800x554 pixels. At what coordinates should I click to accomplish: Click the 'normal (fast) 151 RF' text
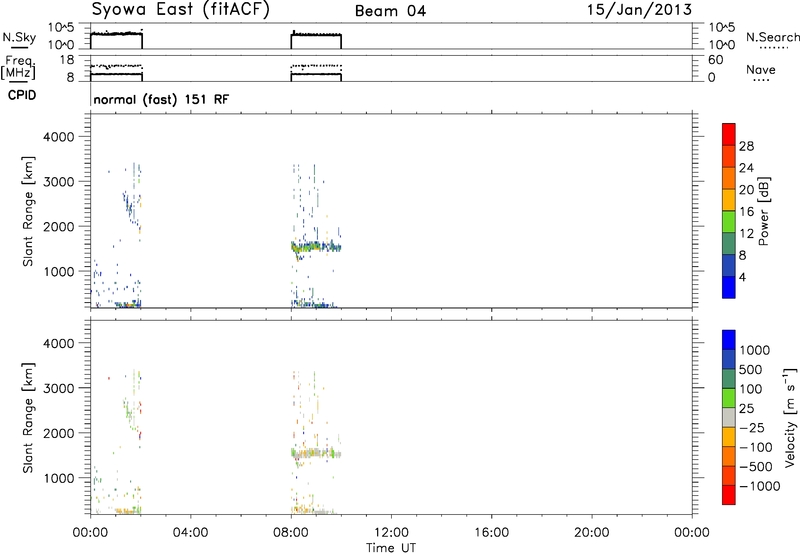click(161, 99)
